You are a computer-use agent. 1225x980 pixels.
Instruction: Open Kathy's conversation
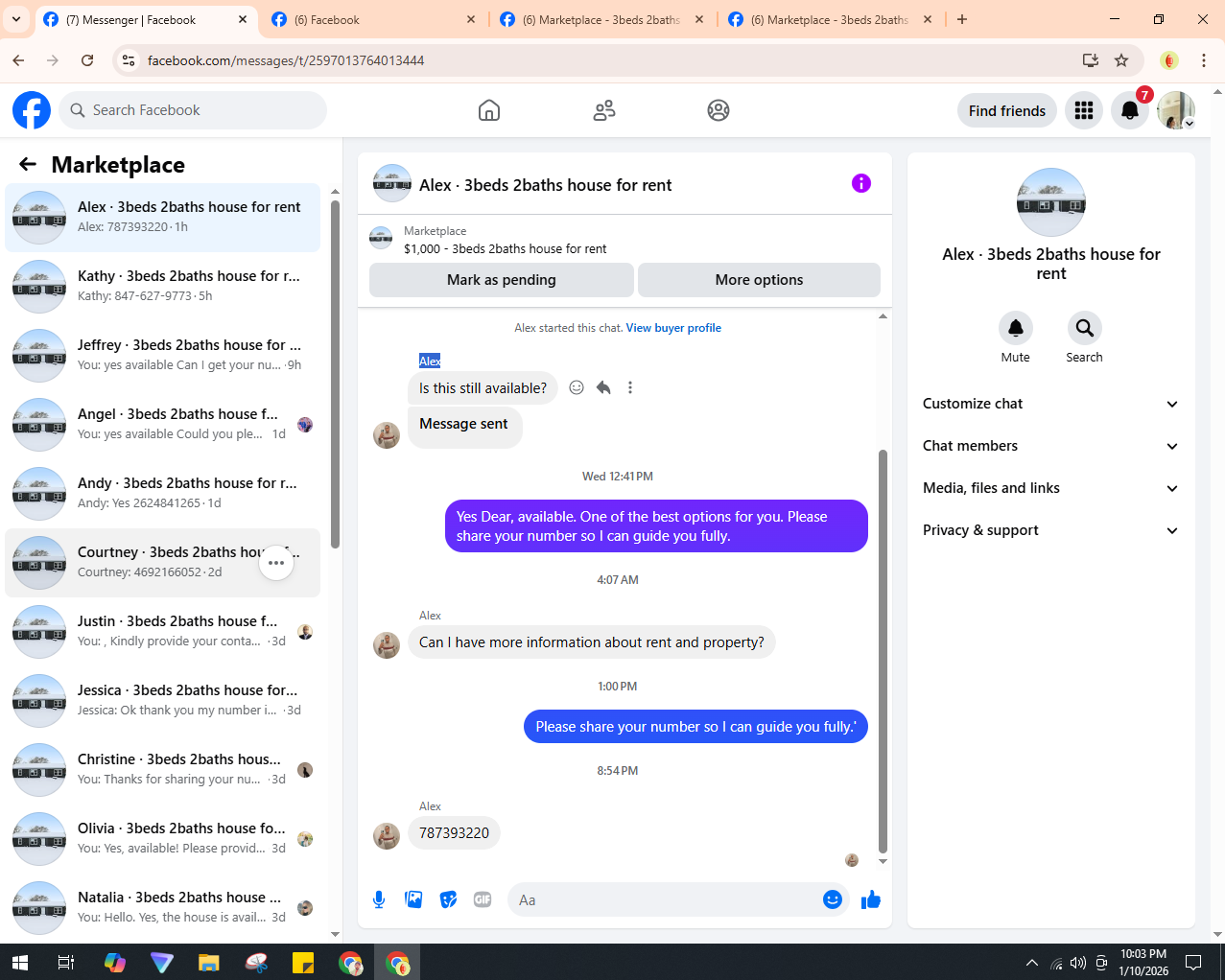coord(163,287)
